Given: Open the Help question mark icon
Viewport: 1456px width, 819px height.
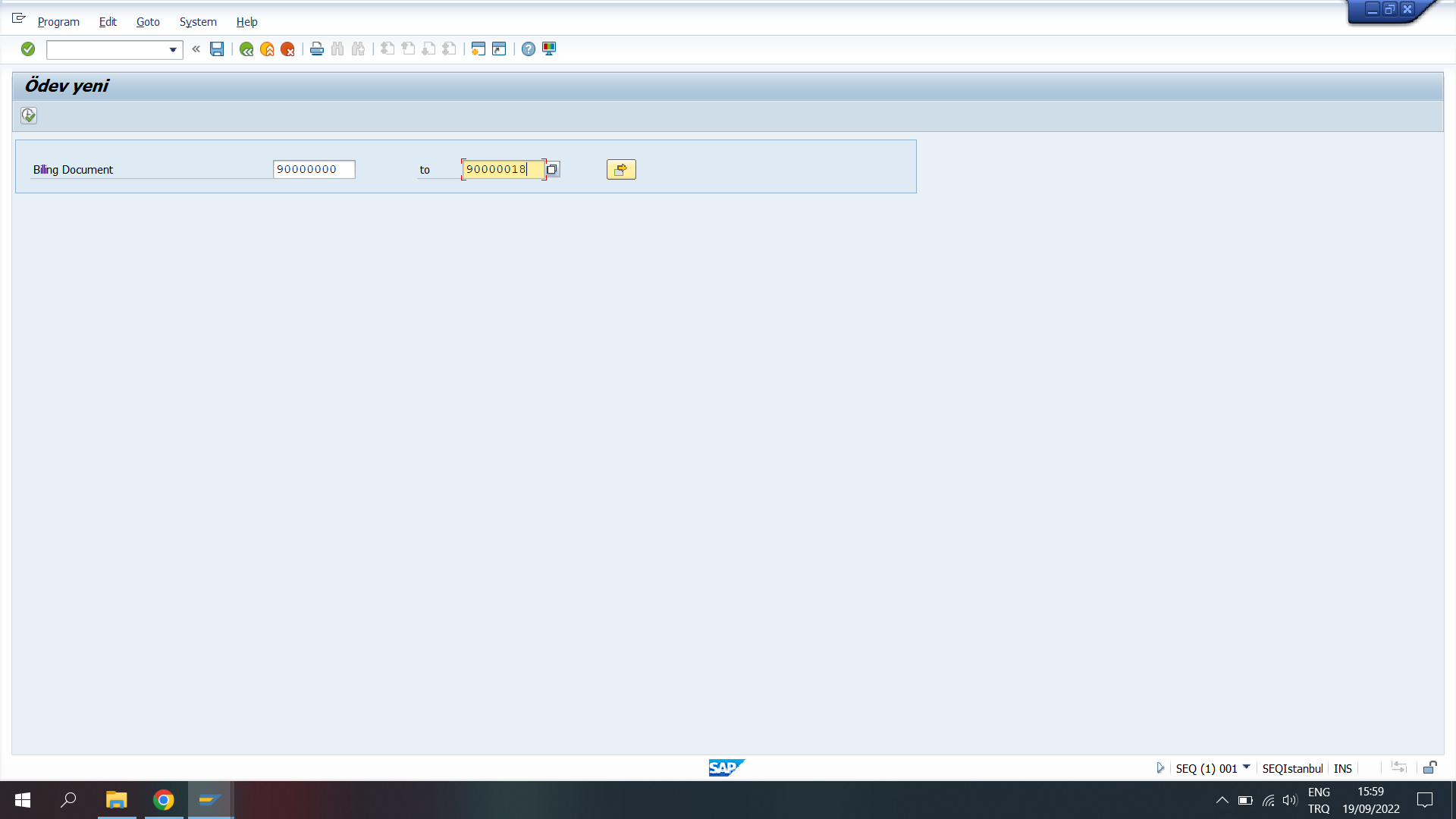Looking at the screenshot, I should tap(529, 49).
